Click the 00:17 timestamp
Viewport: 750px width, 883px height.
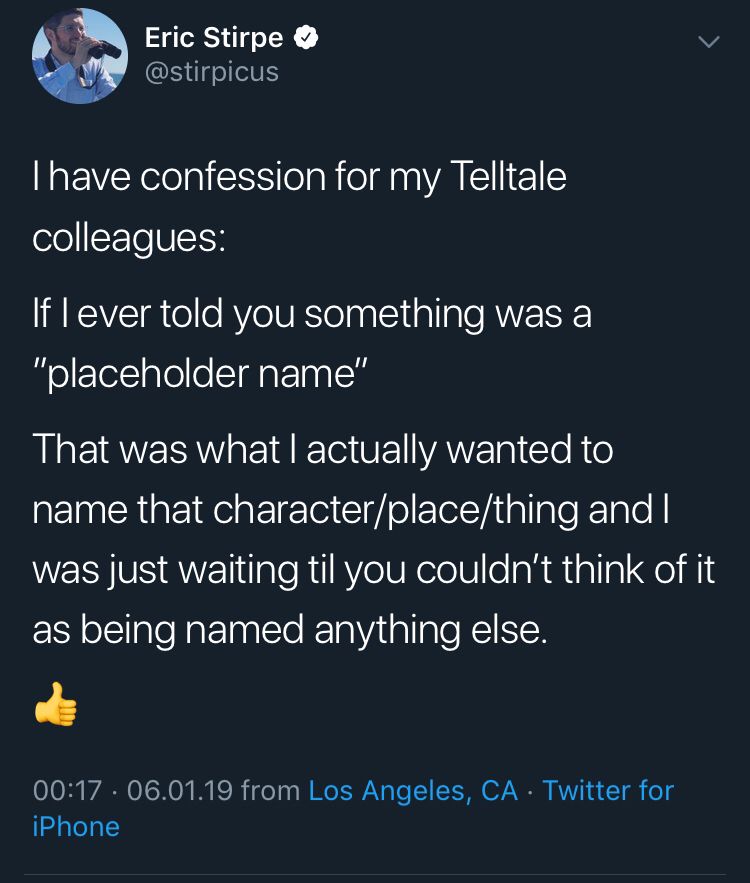67,791
